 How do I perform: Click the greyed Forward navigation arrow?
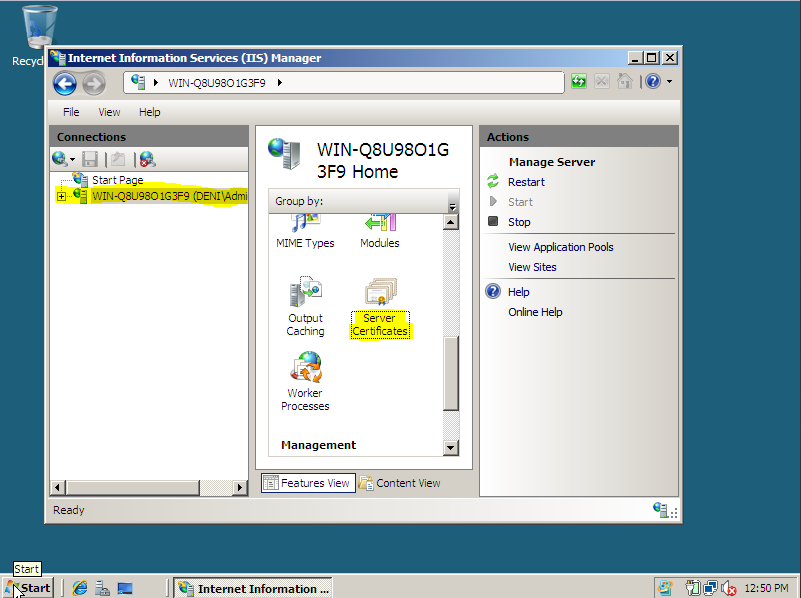pyautogui.click(x=94, y=84)
